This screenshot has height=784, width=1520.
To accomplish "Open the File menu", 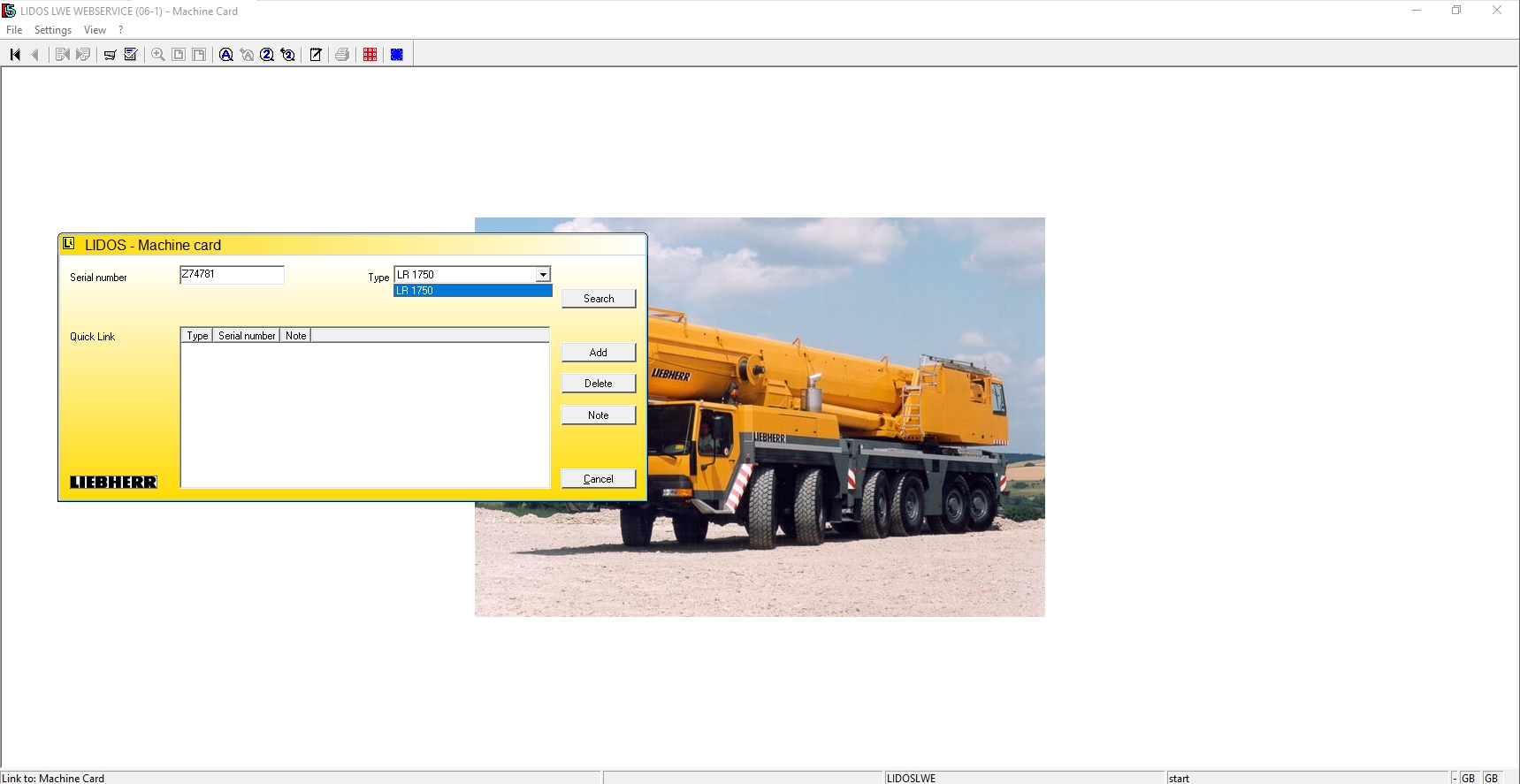I will click(14, 30).
